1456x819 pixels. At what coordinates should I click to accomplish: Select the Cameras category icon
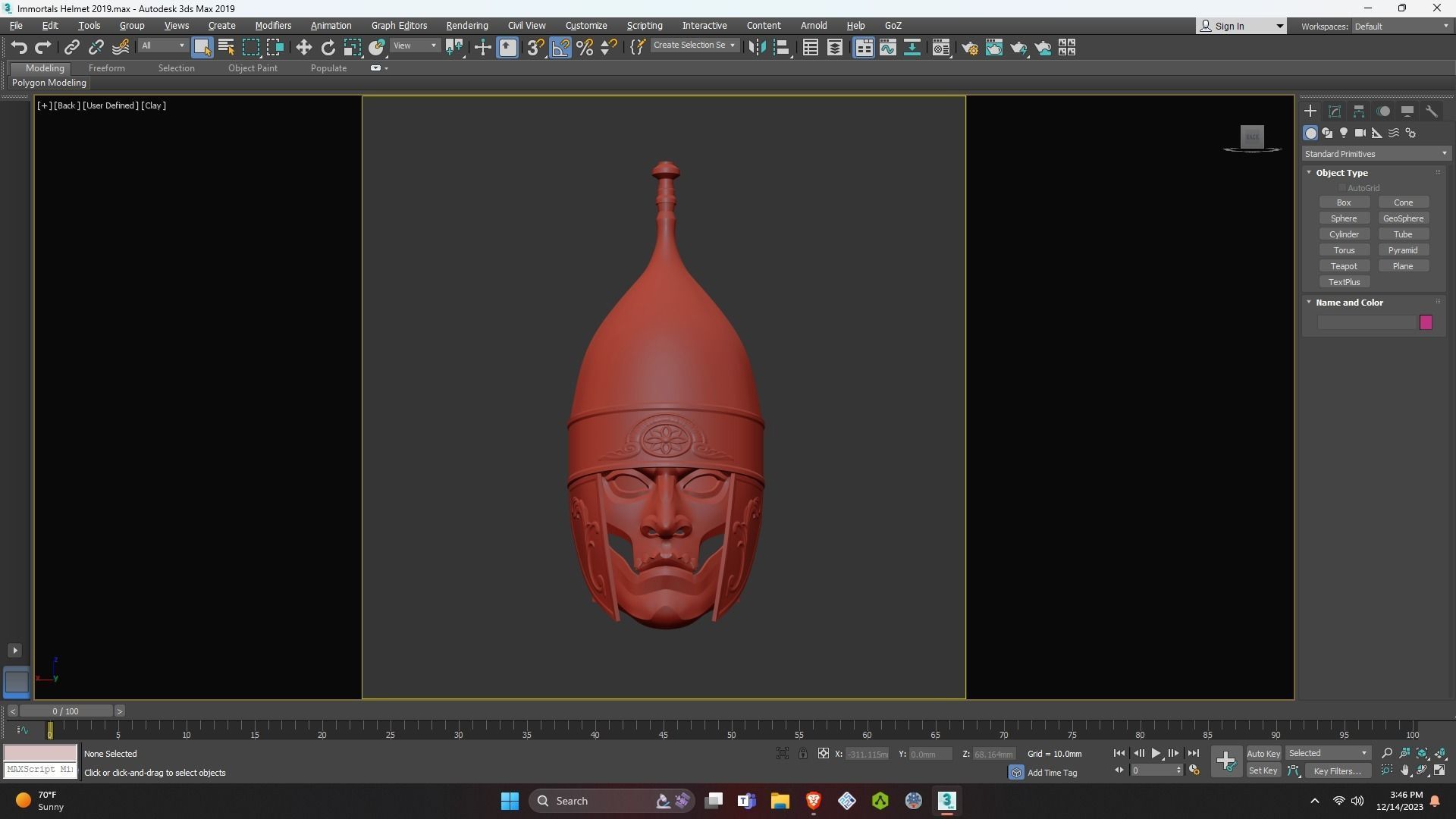(1360, 133)
